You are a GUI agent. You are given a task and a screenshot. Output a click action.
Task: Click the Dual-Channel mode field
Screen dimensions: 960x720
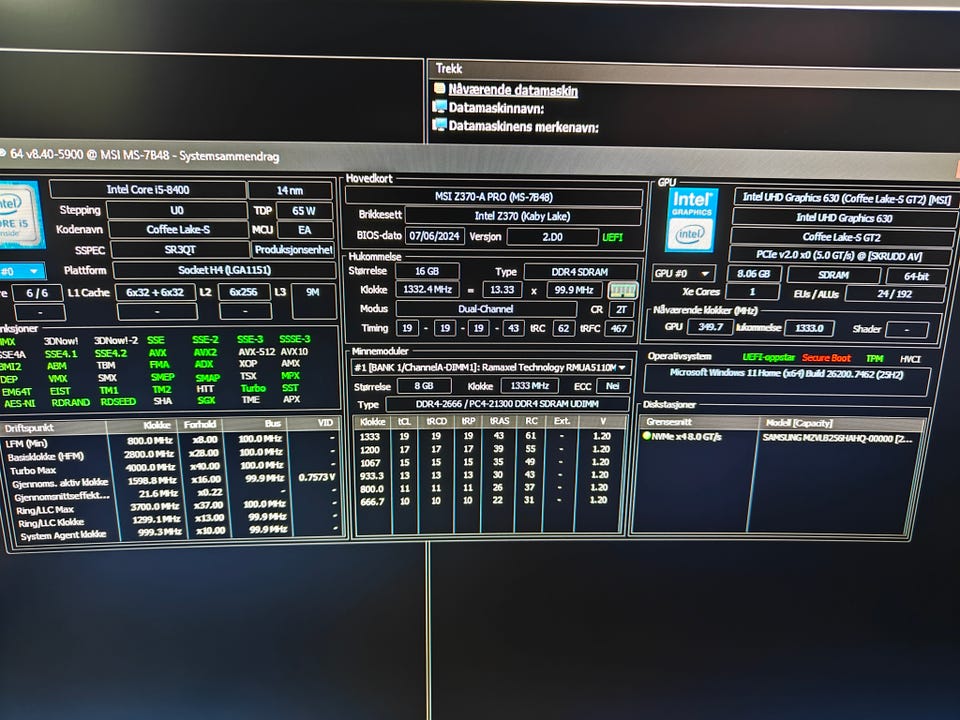(x=486, y=309)
